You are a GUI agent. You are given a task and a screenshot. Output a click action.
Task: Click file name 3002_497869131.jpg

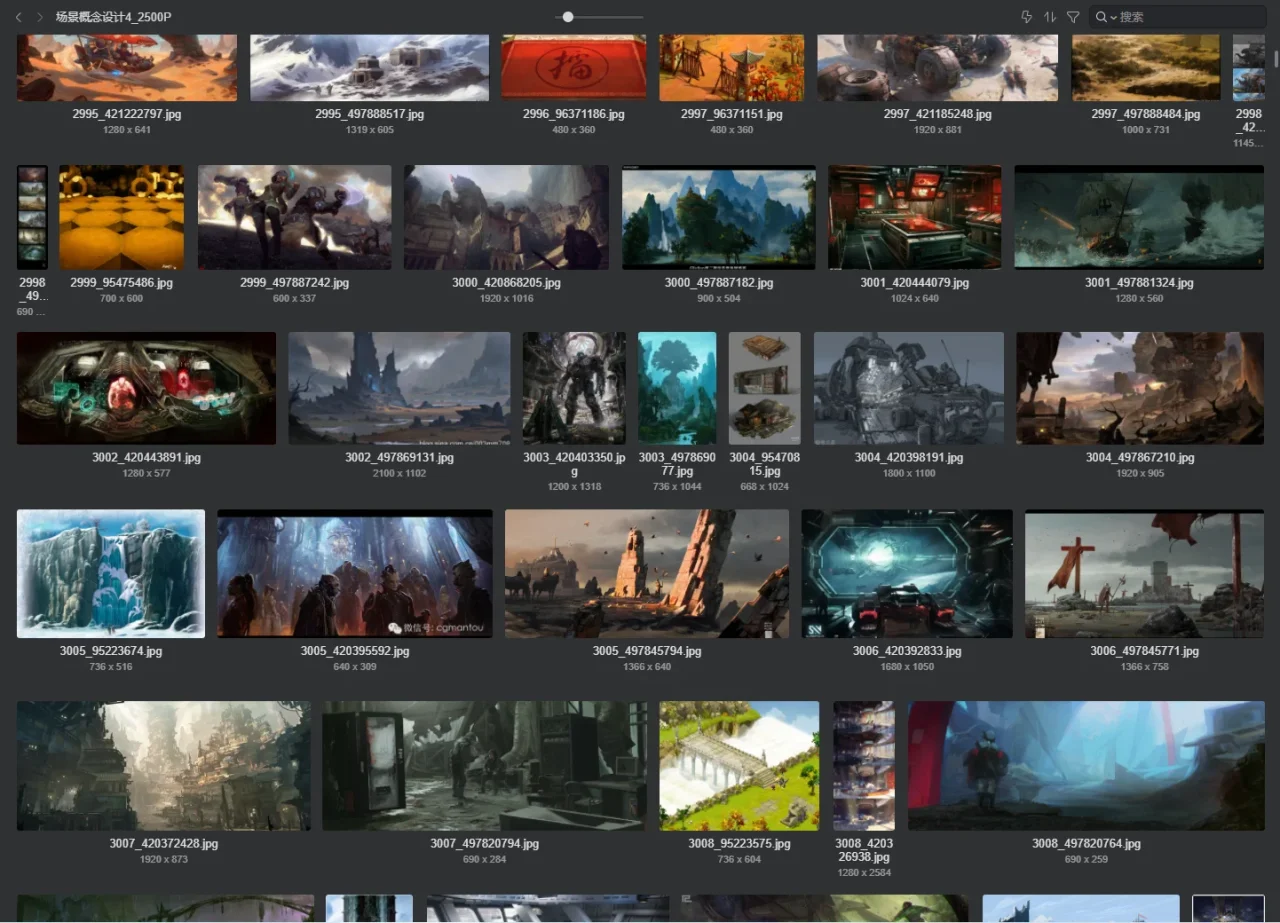pyautogui.click(x=399, y=457)
